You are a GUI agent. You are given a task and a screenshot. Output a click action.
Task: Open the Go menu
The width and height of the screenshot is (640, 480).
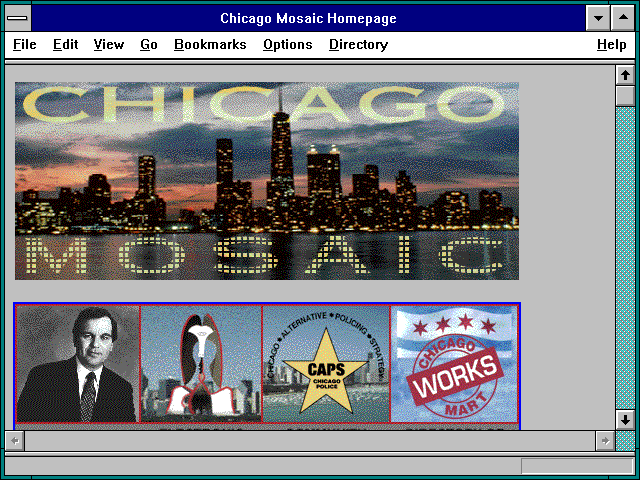[149, 44]
